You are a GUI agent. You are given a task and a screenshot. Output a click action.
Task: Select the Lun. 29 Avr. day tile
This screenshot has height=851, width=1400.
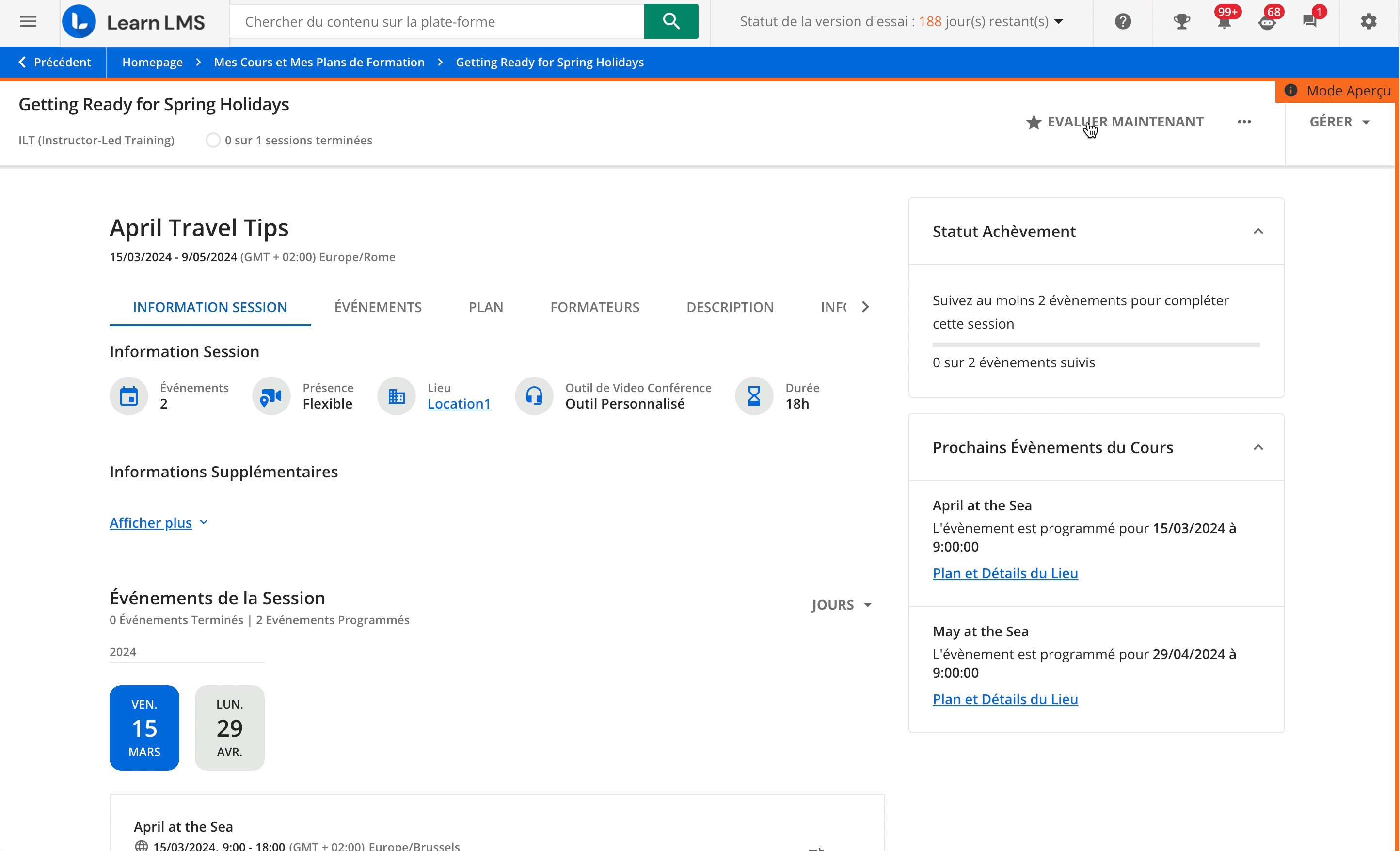coord(230,728)
